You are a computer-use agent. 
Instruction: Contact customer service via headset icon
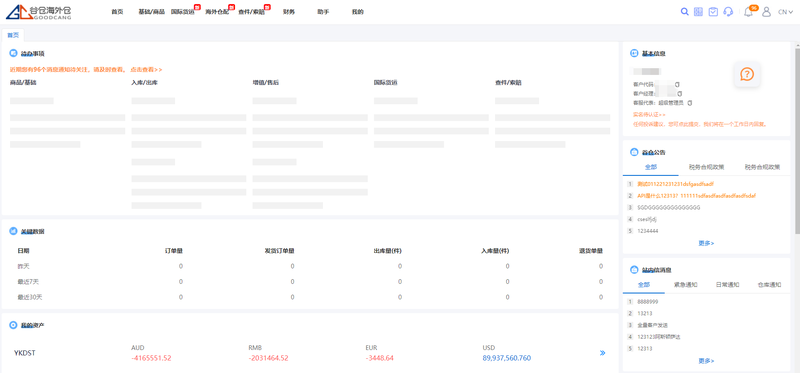coord(728,12)
